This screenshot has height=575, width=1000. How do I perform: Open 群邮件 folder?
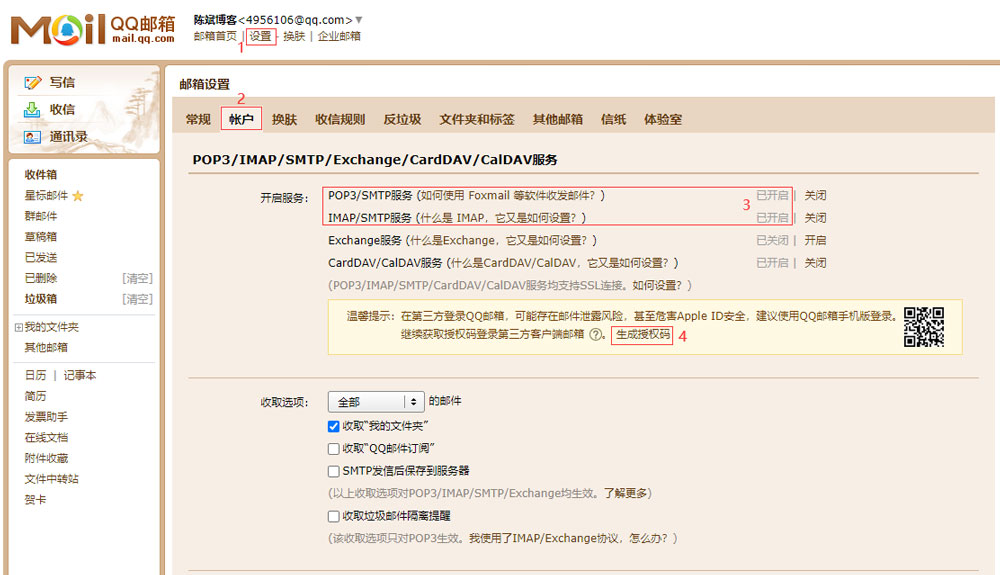point(41,216)
